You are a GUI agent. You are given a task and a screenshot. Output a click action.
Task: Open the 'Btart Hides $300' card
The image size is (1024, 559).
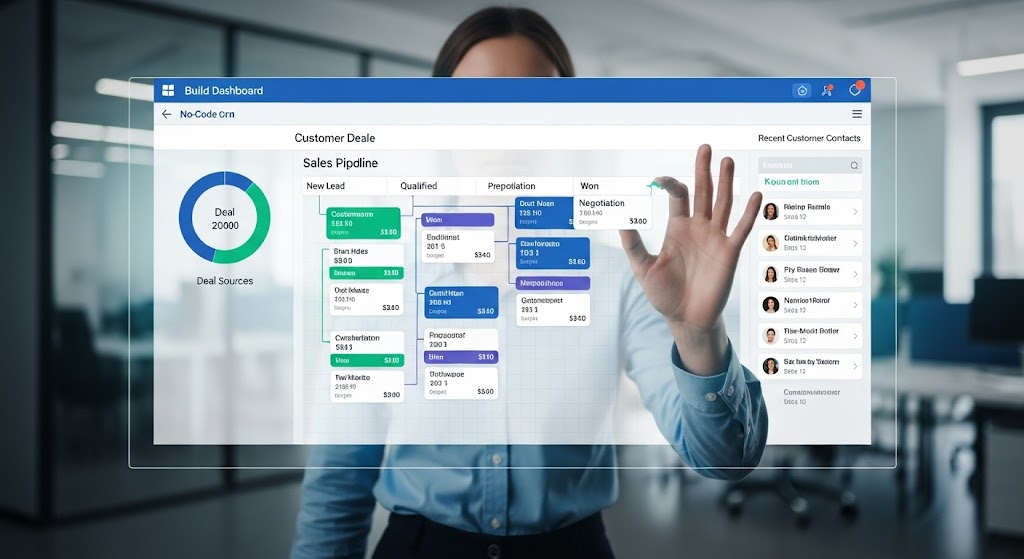(x=366, y=256)
